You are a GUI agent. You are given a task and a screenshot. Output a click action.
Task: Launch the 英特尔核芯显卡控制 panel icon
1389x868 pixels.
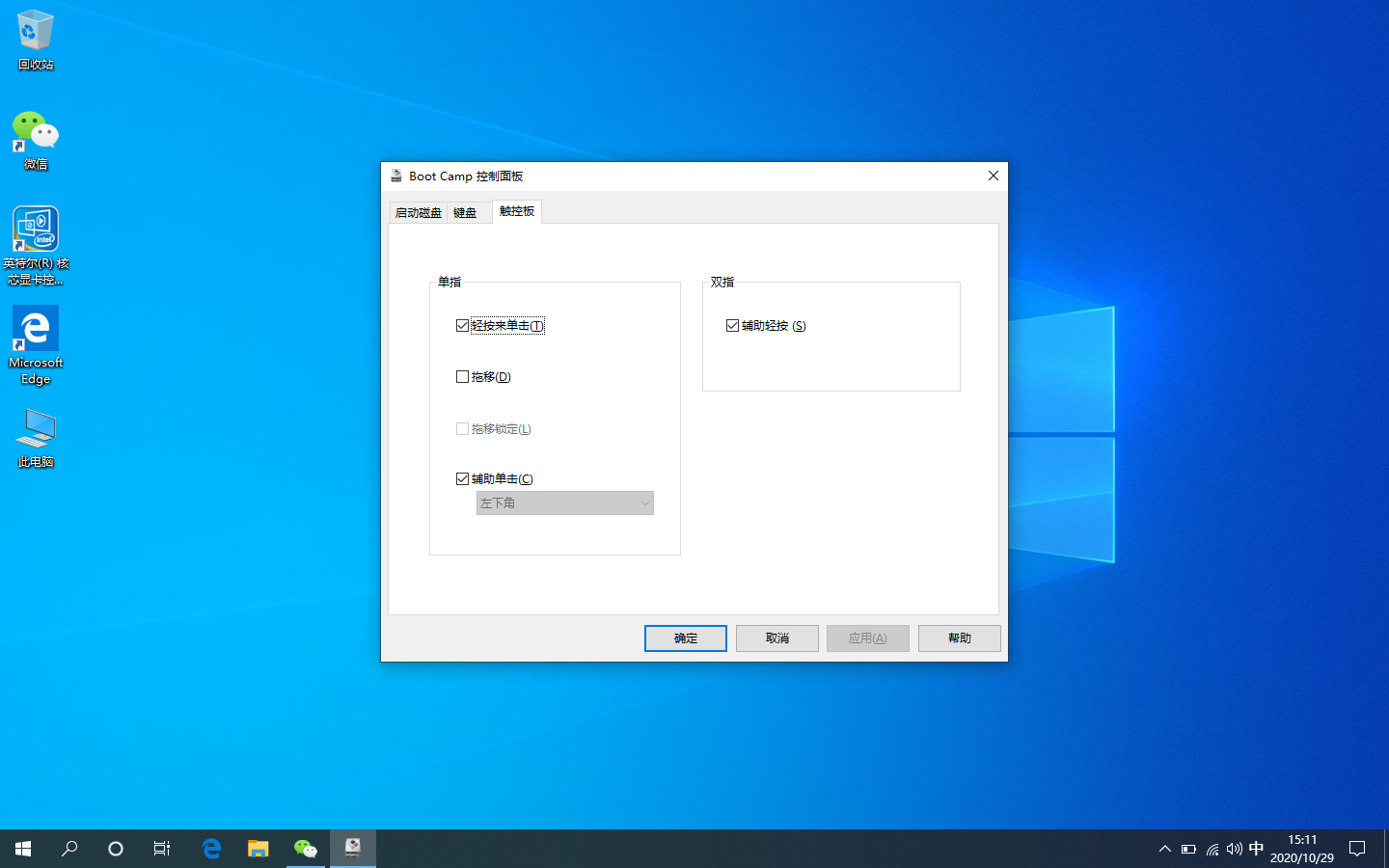click(x=35, y=229)
